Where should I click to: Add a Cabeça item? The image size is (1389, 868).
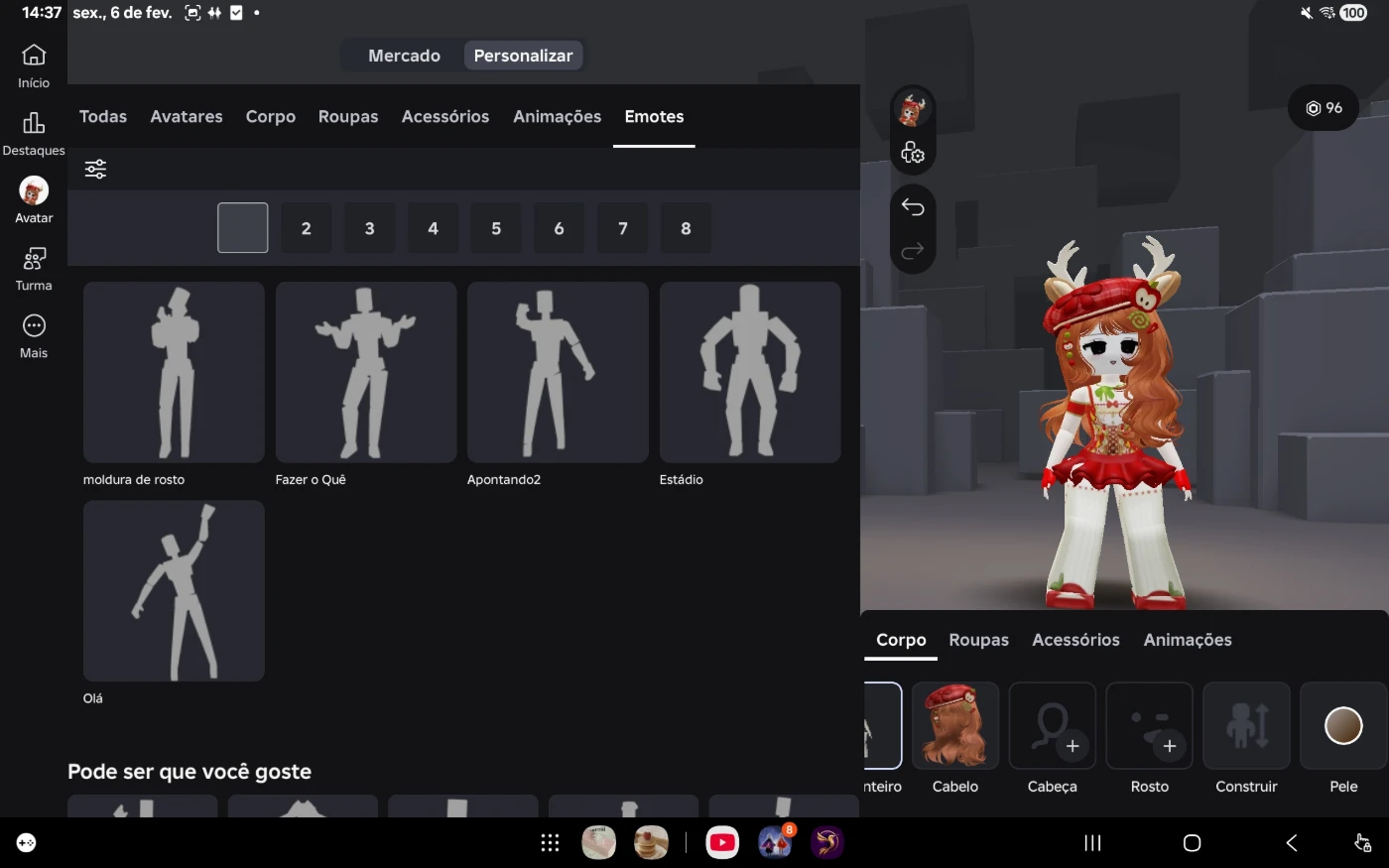coord(1052,726)
